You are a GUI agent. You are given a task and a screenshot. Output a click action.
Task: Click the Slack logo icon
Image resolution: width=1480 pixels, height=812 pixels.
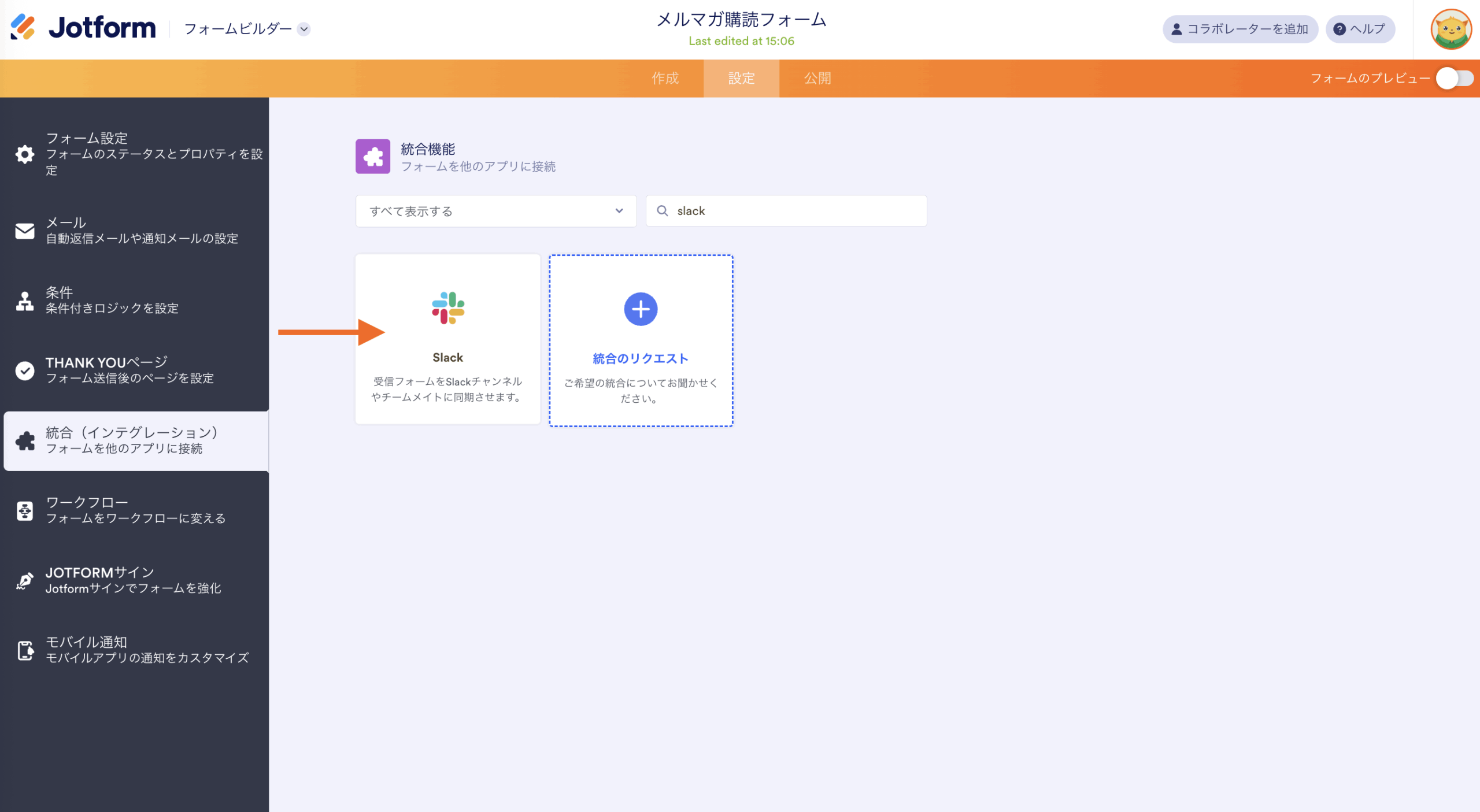tap(448, 308)
